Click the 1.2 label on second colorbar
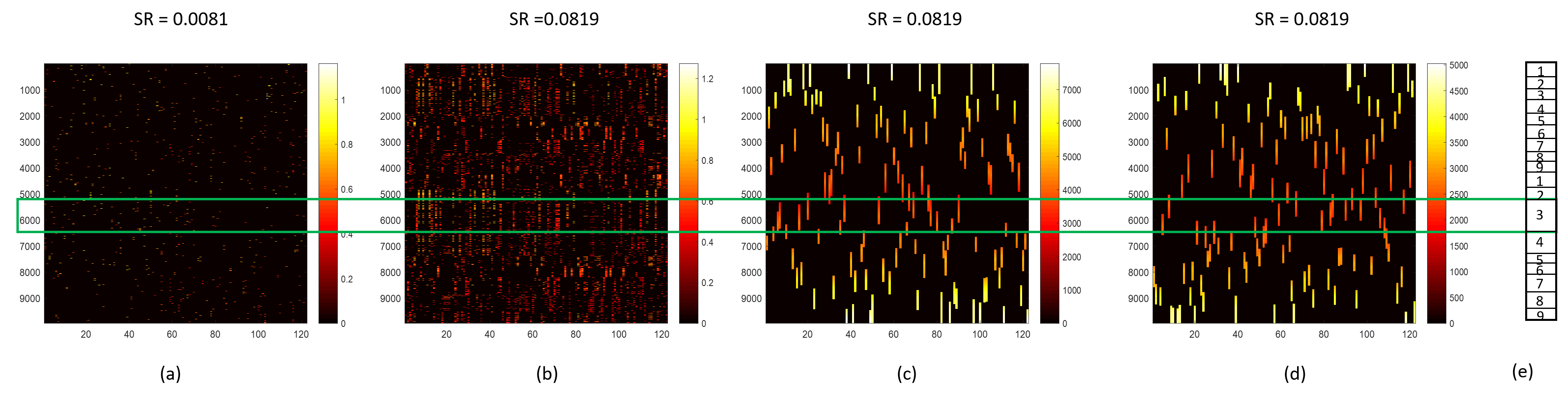The height and width of the screenshot is (397, 1568). point(707,79)
